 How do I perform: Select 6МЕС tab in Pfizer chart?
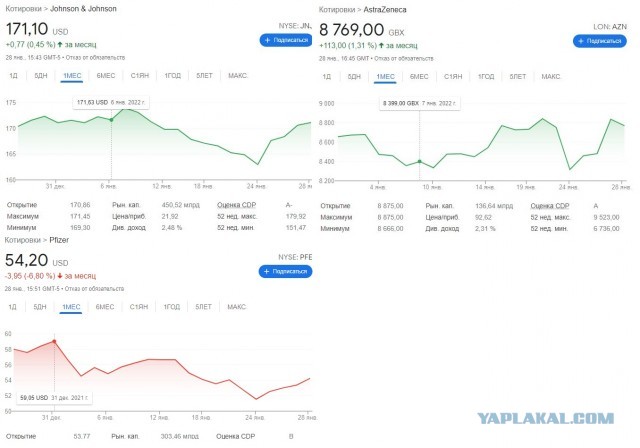[x=105, y=307]
